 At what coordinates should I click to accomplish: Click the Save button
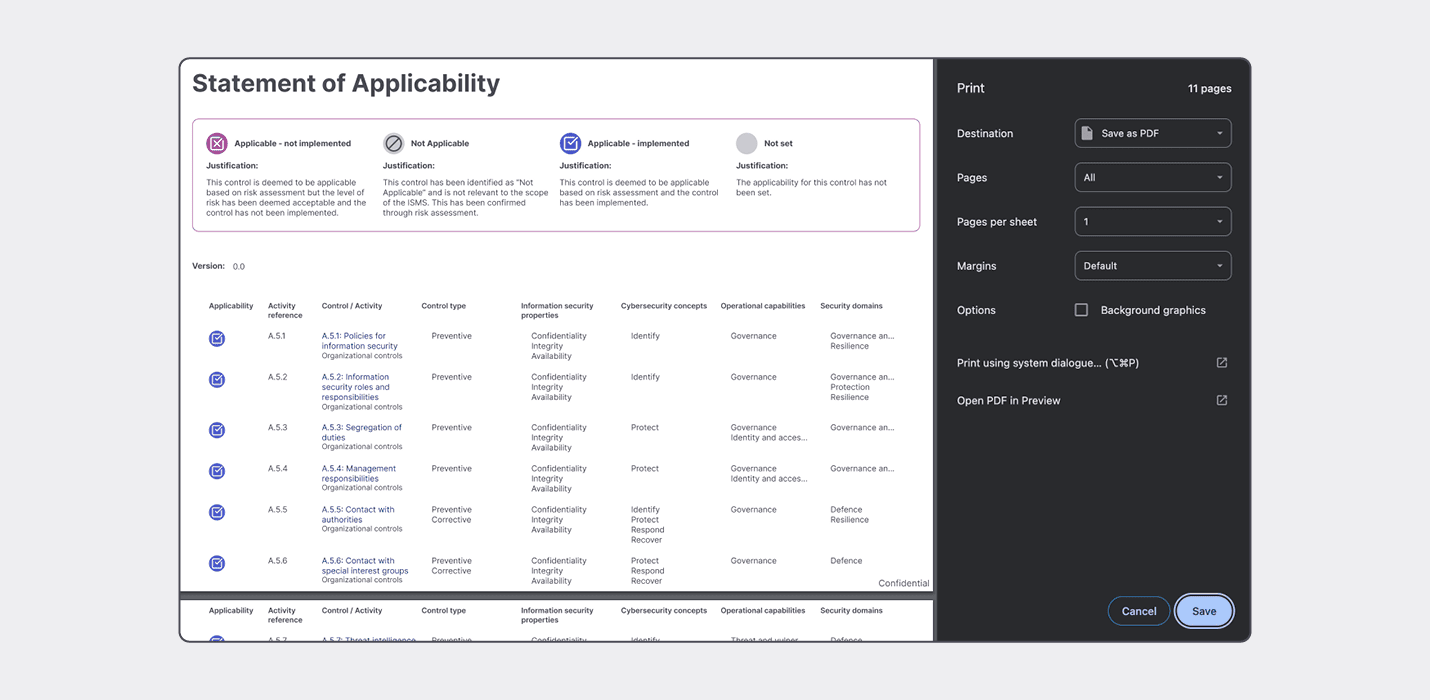click(x=1203, y=610)
